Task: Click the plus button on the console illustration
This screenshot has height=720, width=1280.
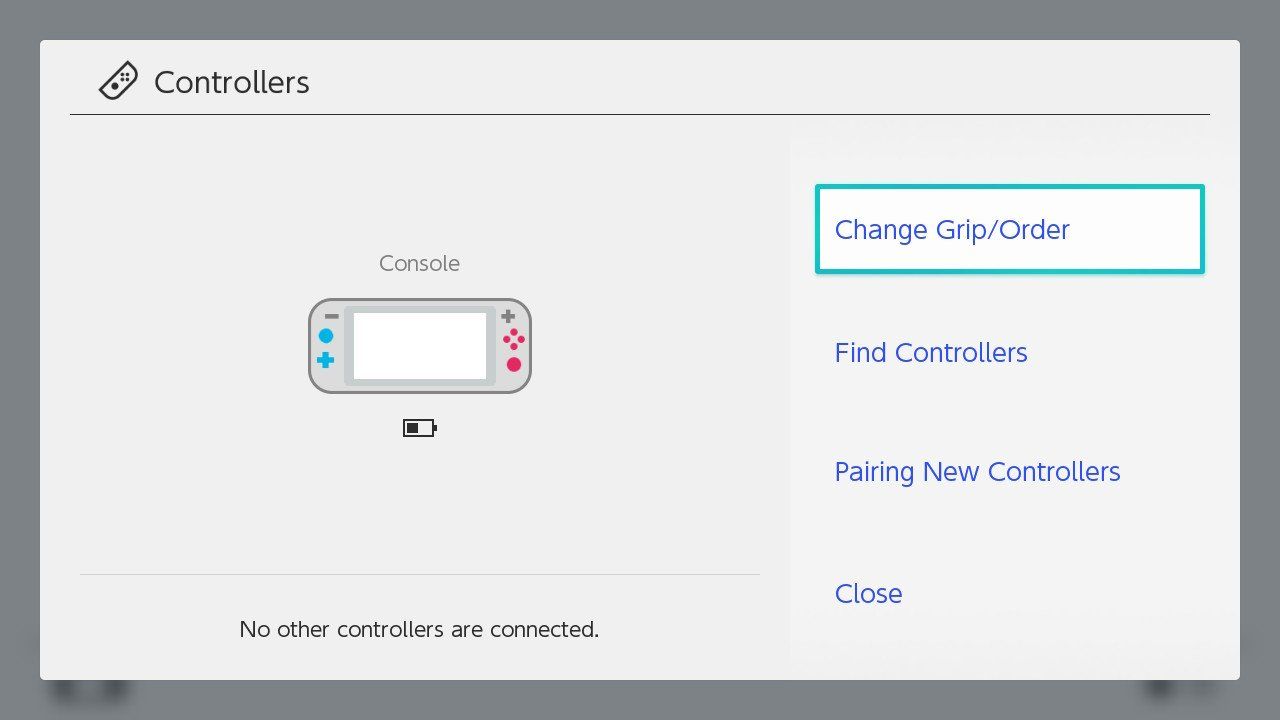Action: tap(508, 315)
